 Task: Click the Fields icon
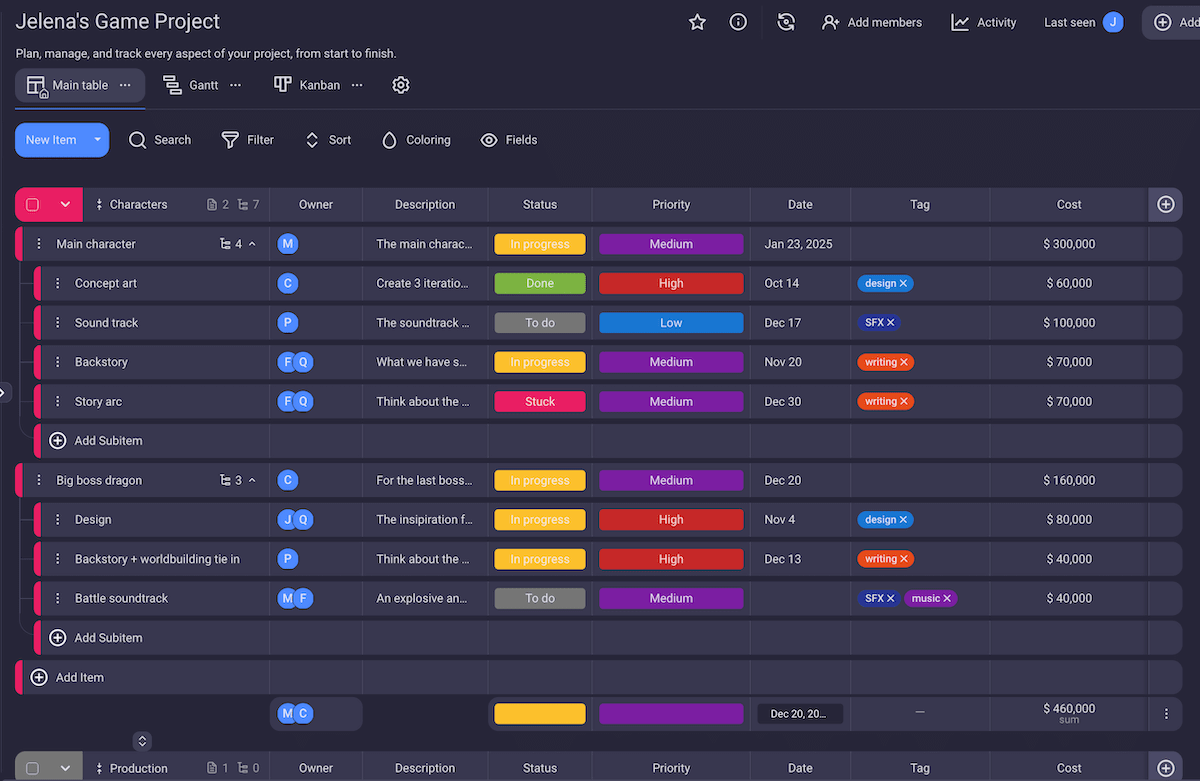tap(488, 140)
